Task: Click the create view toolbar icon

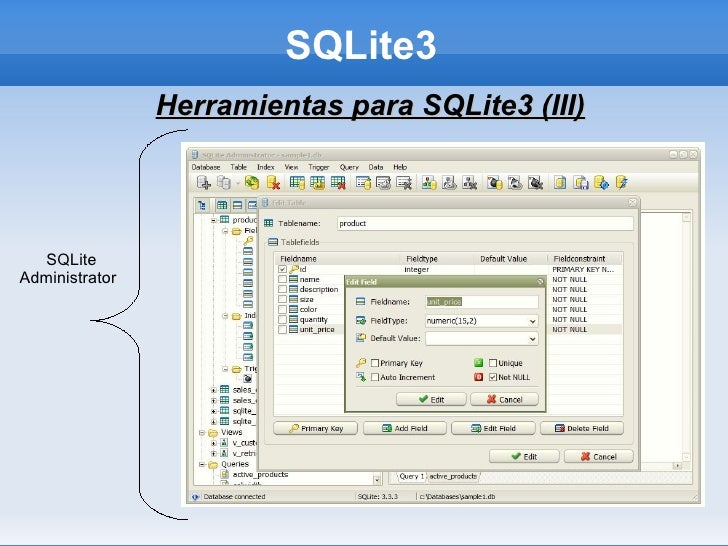Action: pos(429,183)
